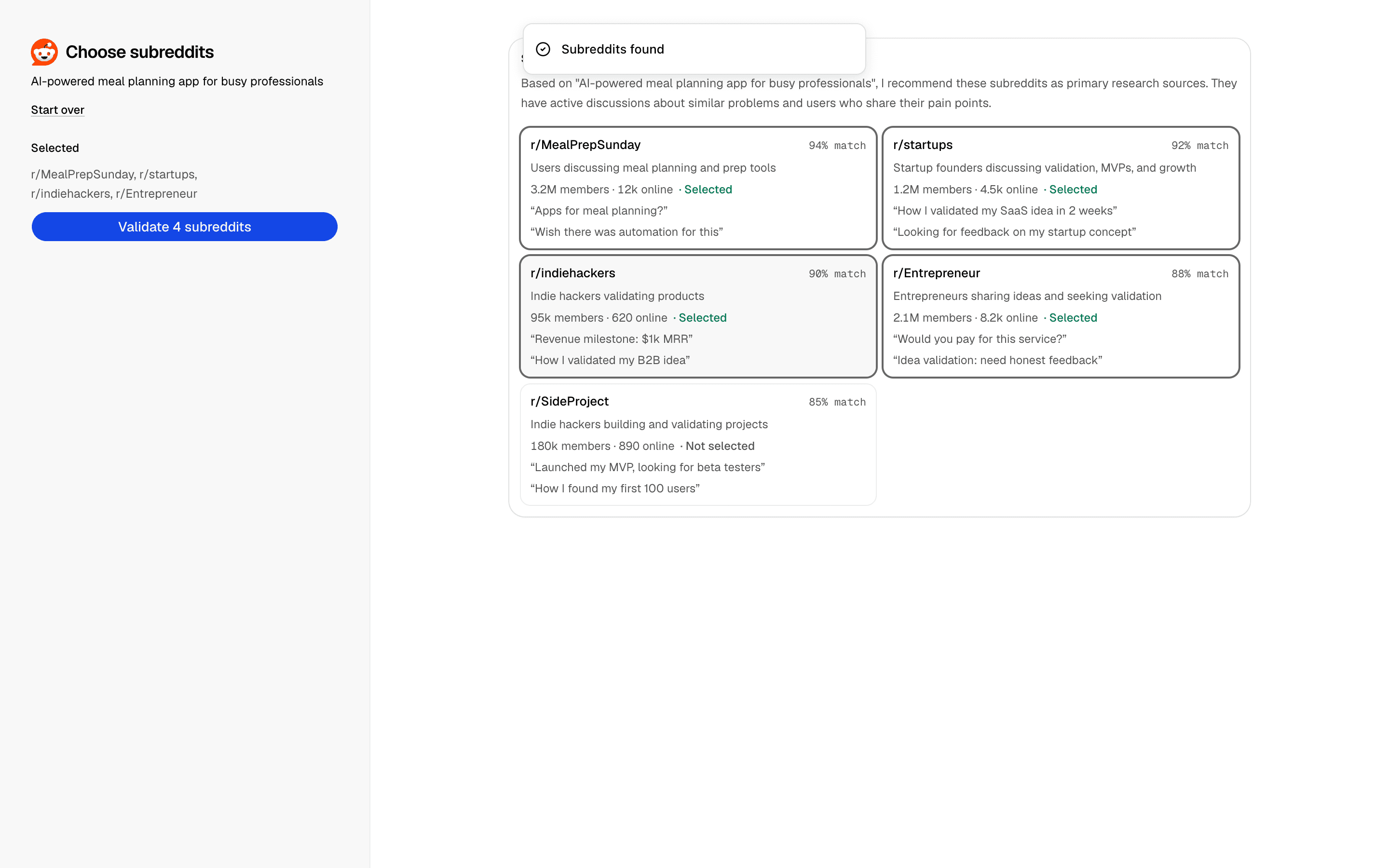Screen dimensions: 1389x868
Task: Click the 94% match label
Action: pos(837,146)
